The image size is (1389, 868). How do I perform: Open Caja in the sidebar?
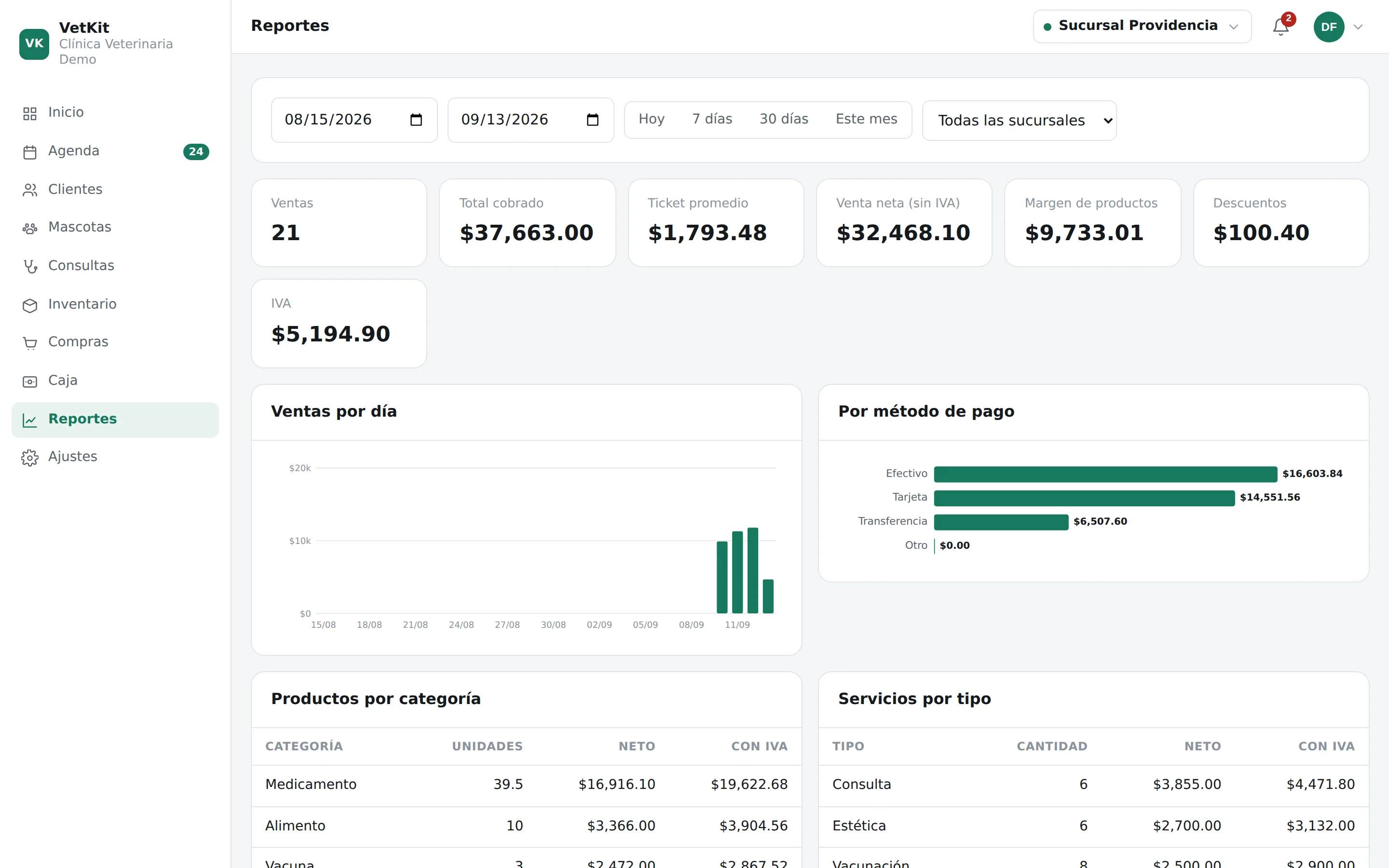(x=115, y=380)
